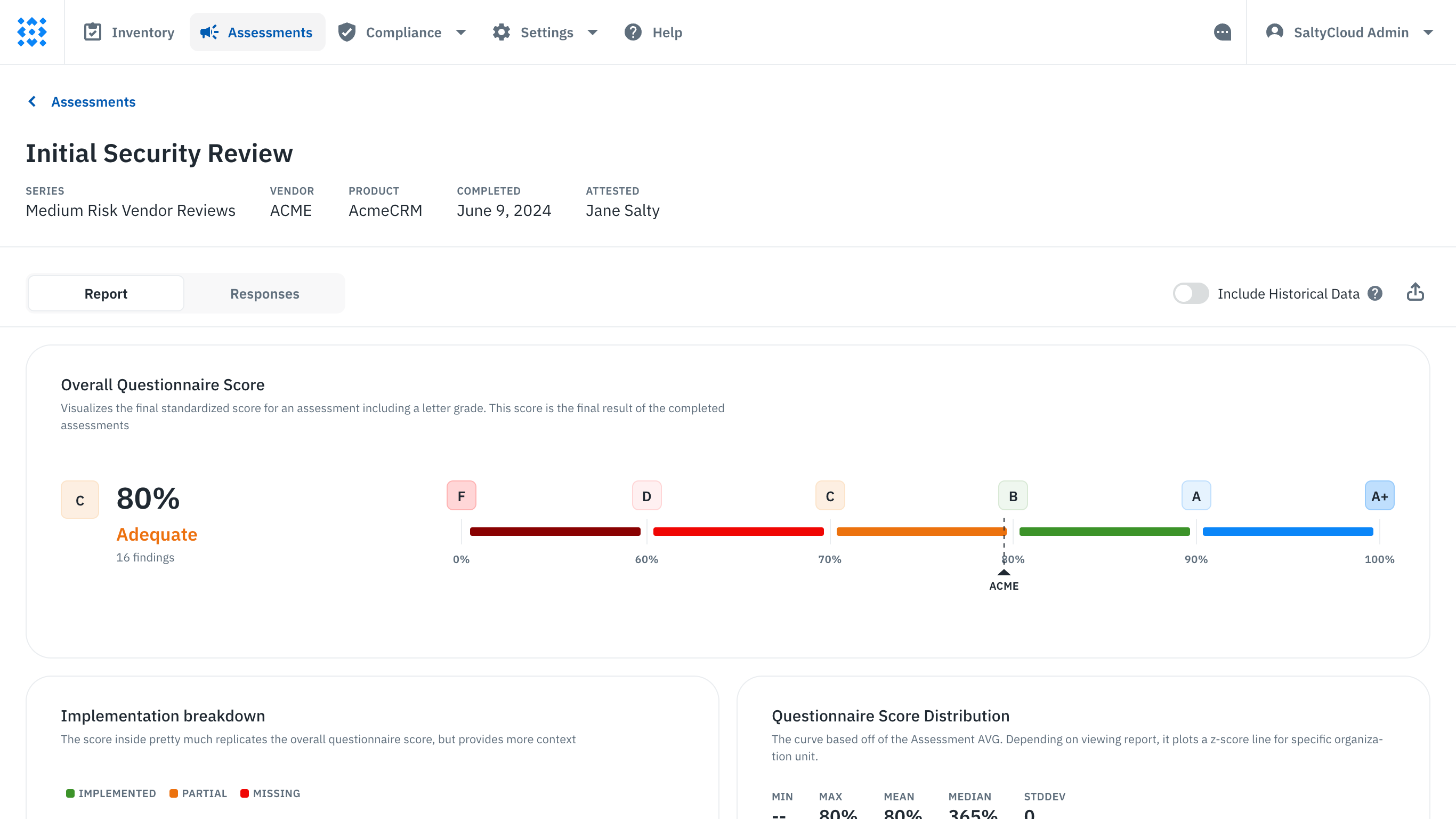
Task: Expand the Settings dropdown arrow
Action: point(592,32)
